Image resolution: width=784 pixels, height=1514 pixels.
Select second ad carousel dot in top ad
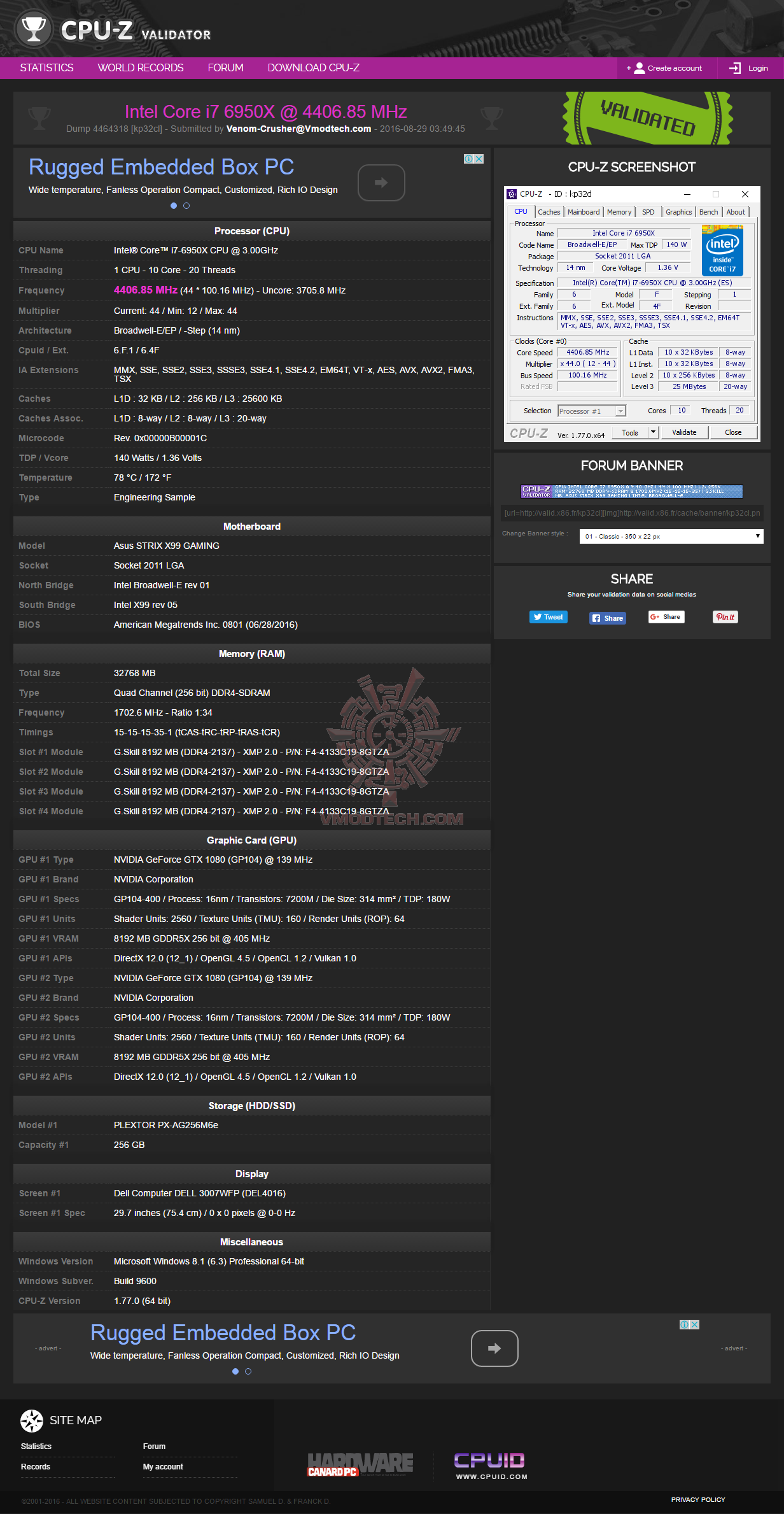(x=186, y=206)
